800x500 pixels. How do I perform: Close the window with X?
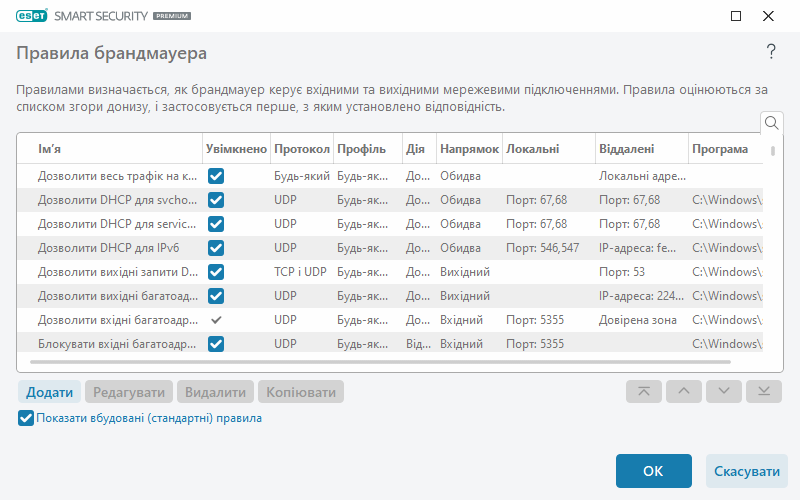click(x=768, y=16)
